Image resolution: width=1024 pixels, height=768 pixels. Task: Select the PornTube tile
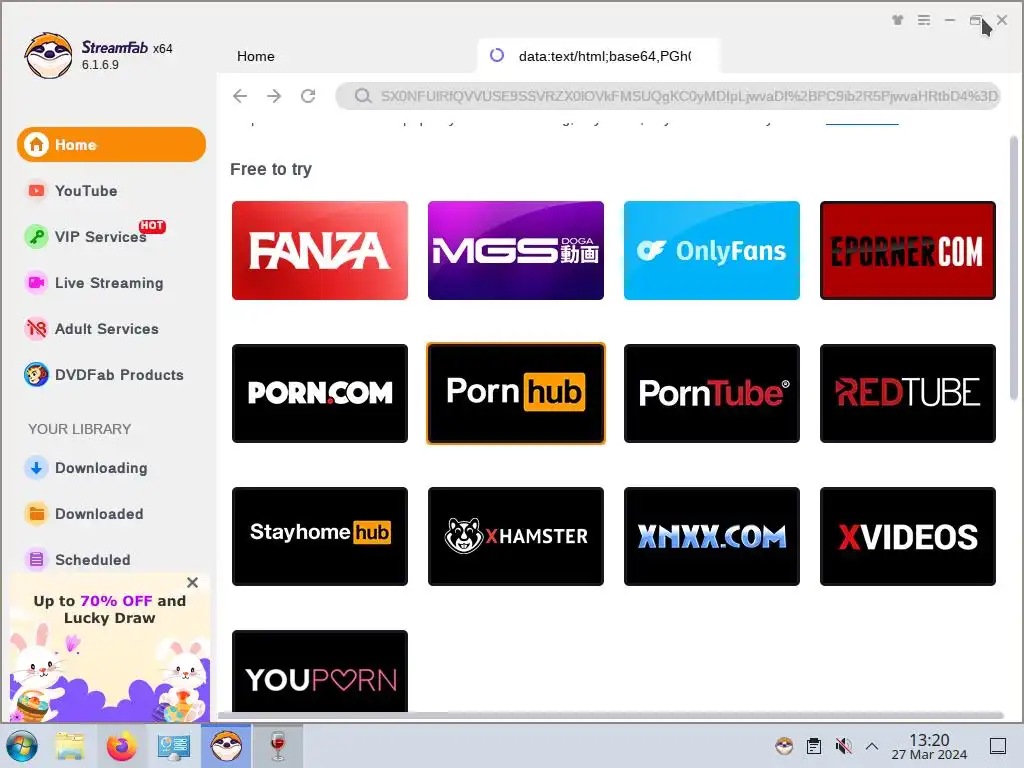click(x=712, y=393)
